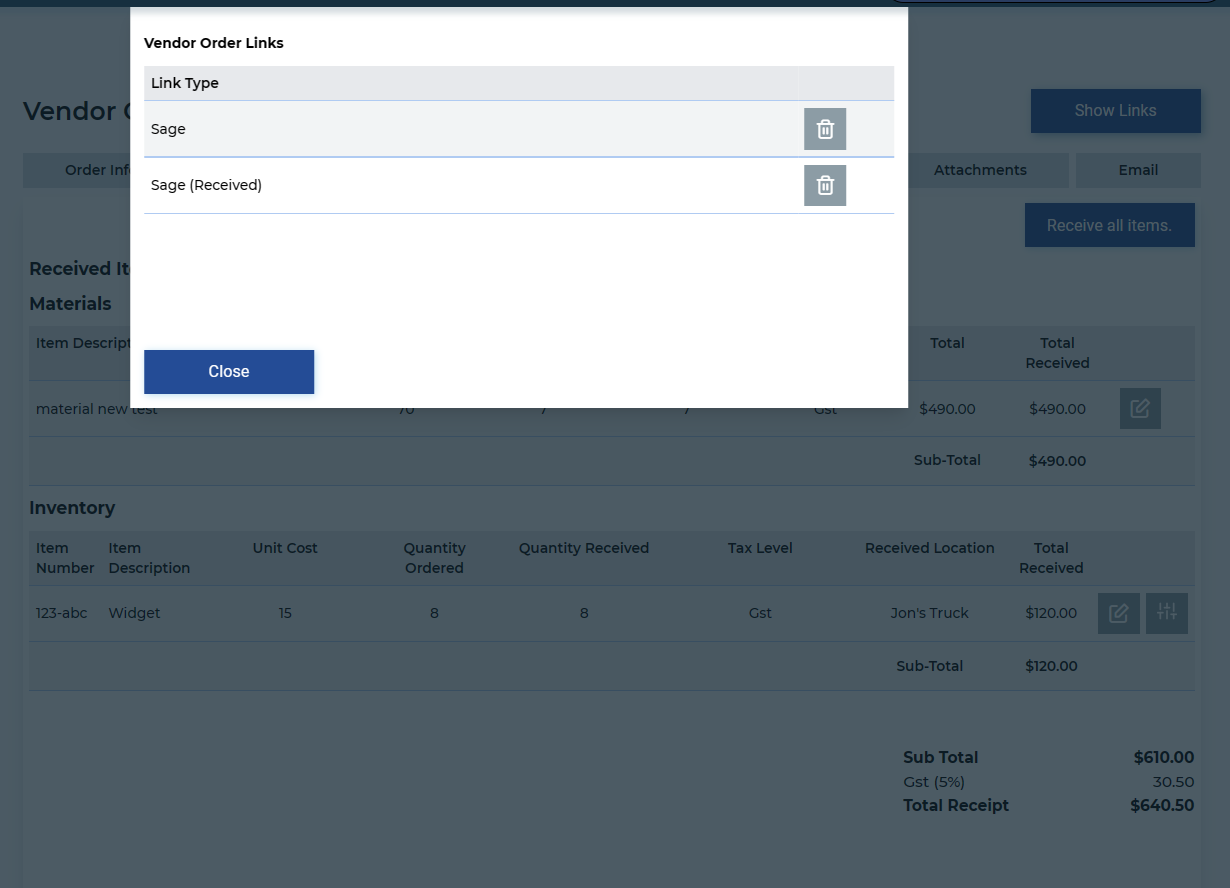The height and width of the screenshot is (888, 1230).
Task: Edit the Widget inventory row
Action: (x=1119, y=613)
